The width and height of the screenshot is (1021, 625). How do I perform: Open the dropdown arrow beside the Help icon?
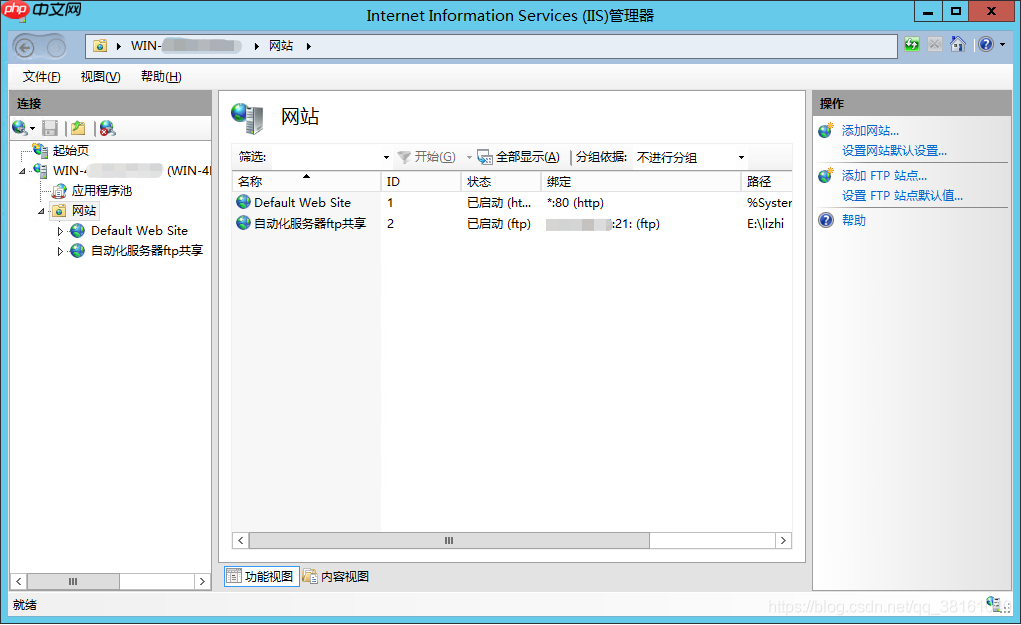1001,44
